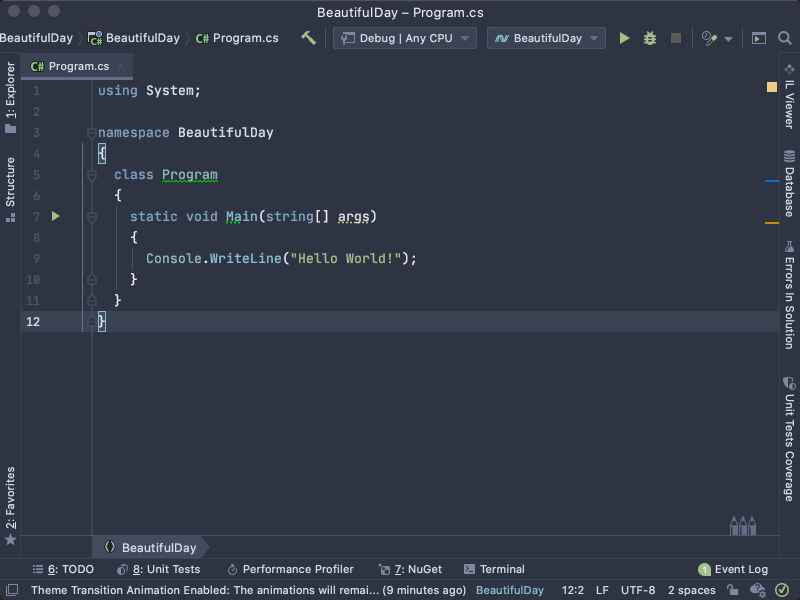Image resolution: width=800 pixels, height=600 pixels.
Task: Open the Database side panel
Action: (x=789, y=184)
